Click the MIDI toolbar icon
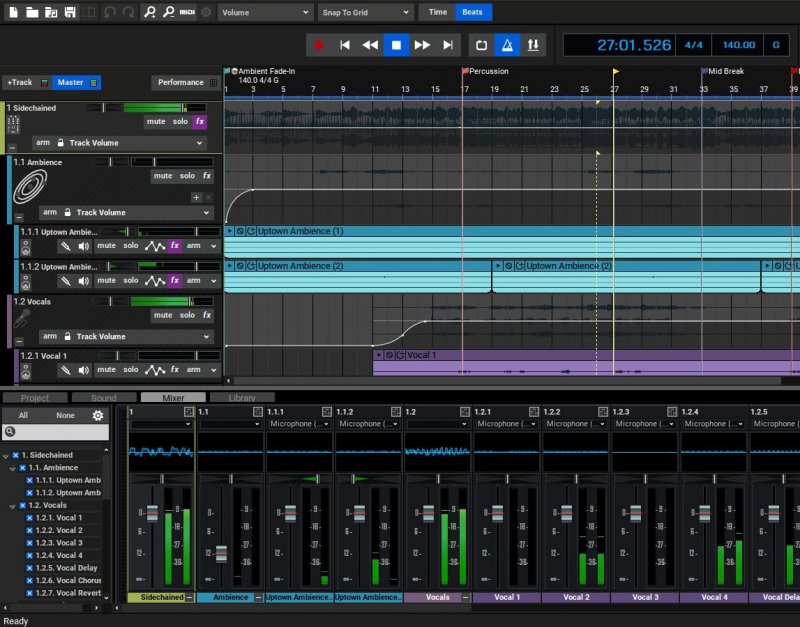Image resolution: width=800 pixels, height=627 pixels. 187,12
